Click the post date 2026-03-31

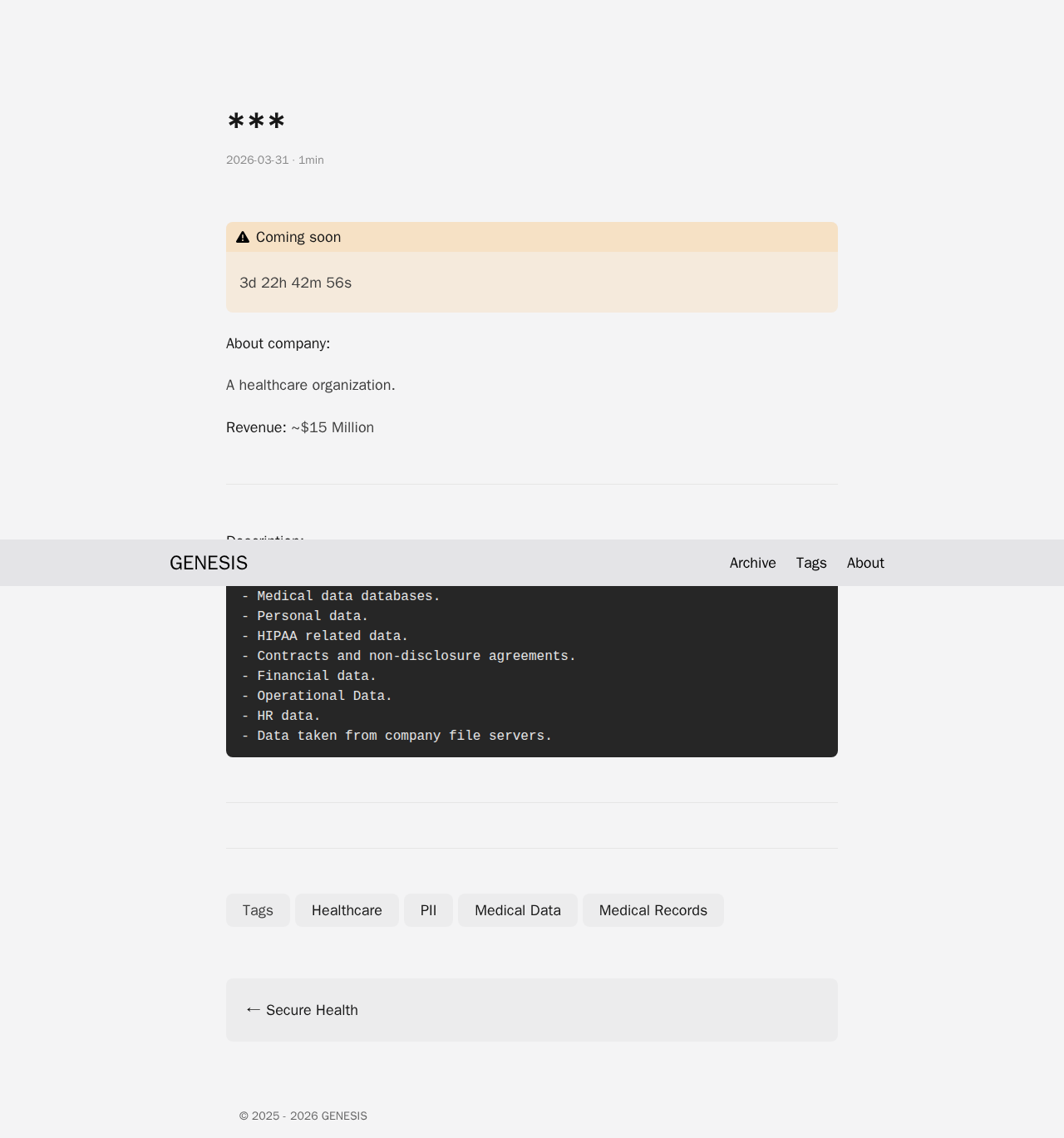click(x=257, y=160)
